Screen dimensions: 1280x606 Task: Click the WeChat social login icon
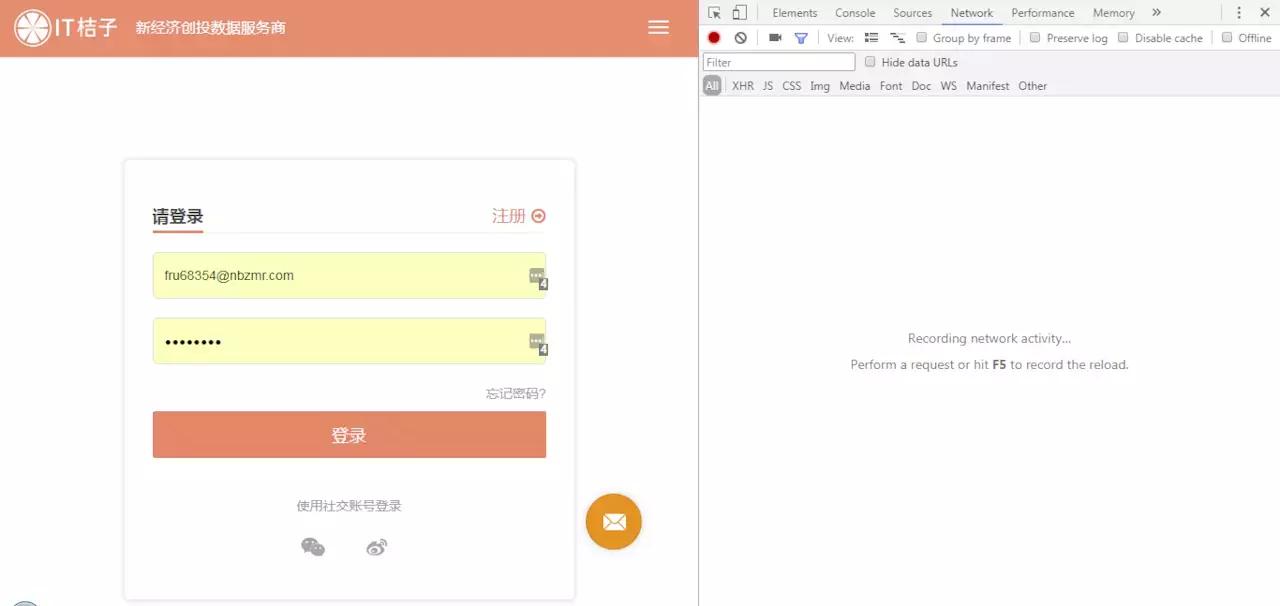click(313, 547)
